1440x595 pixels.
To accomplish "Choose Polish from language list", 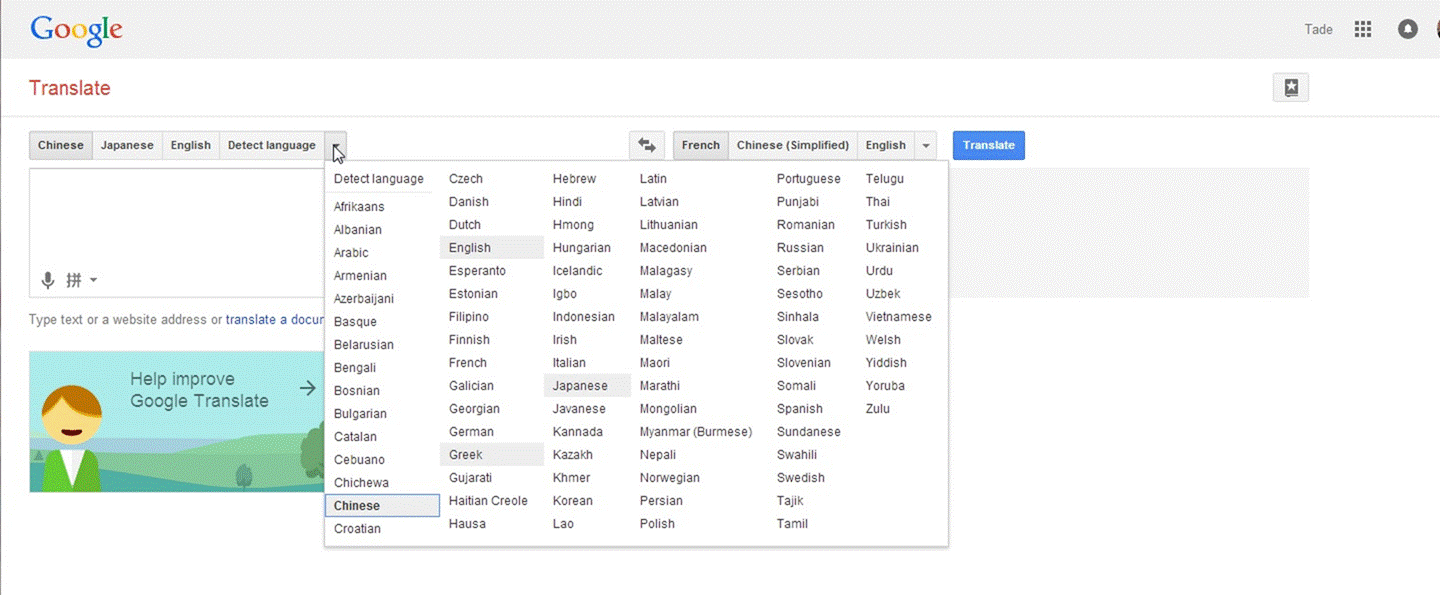I will point(657,524).
